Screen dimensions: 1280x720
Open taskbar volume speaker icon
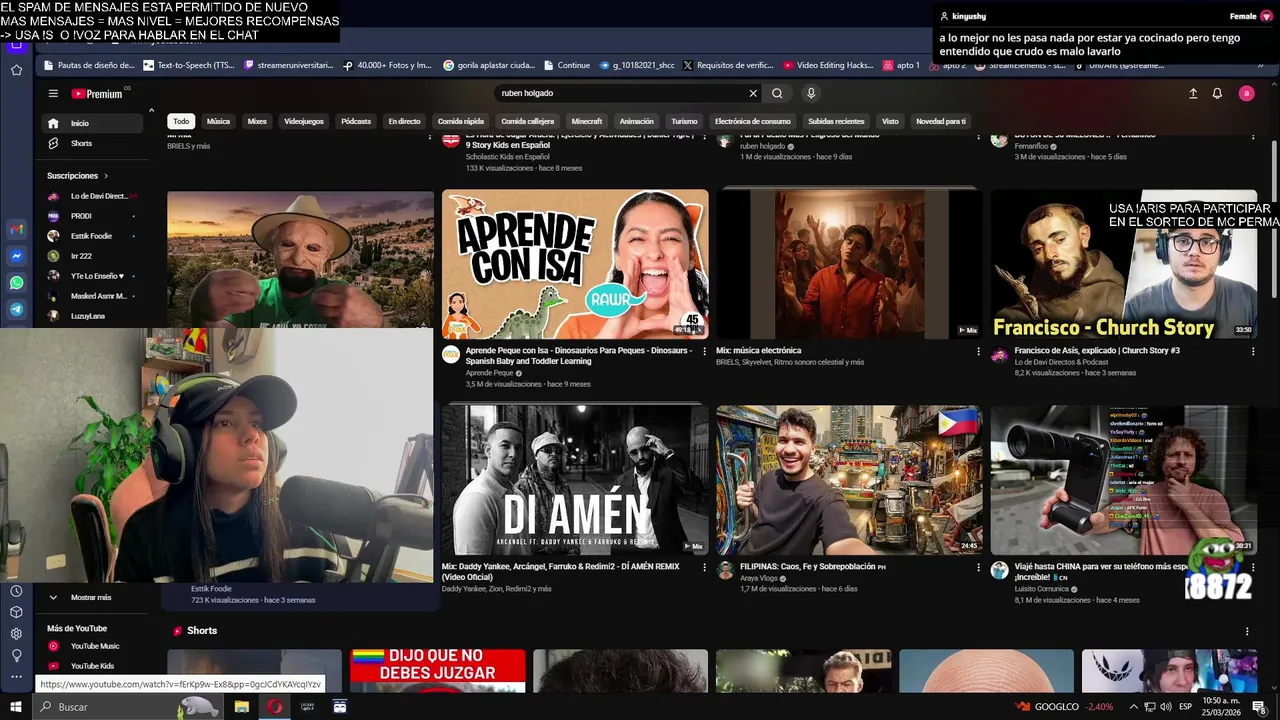[x=1165, y=707]
